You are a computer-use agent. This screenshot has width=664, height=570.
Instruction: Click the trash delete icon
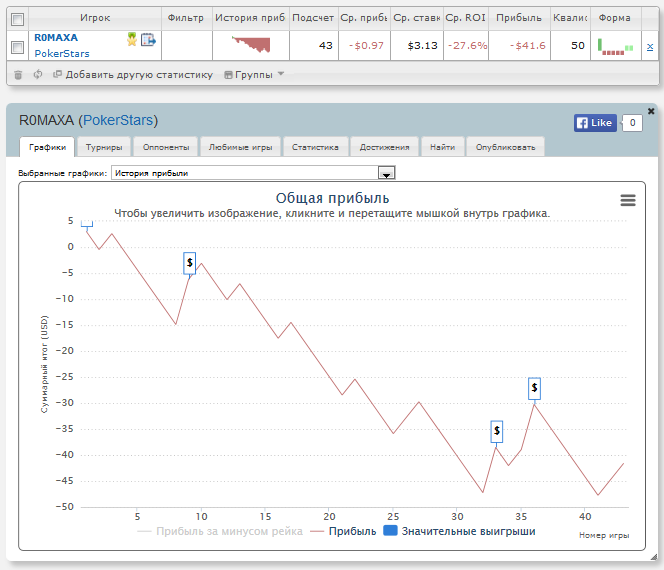pos(18,75)
